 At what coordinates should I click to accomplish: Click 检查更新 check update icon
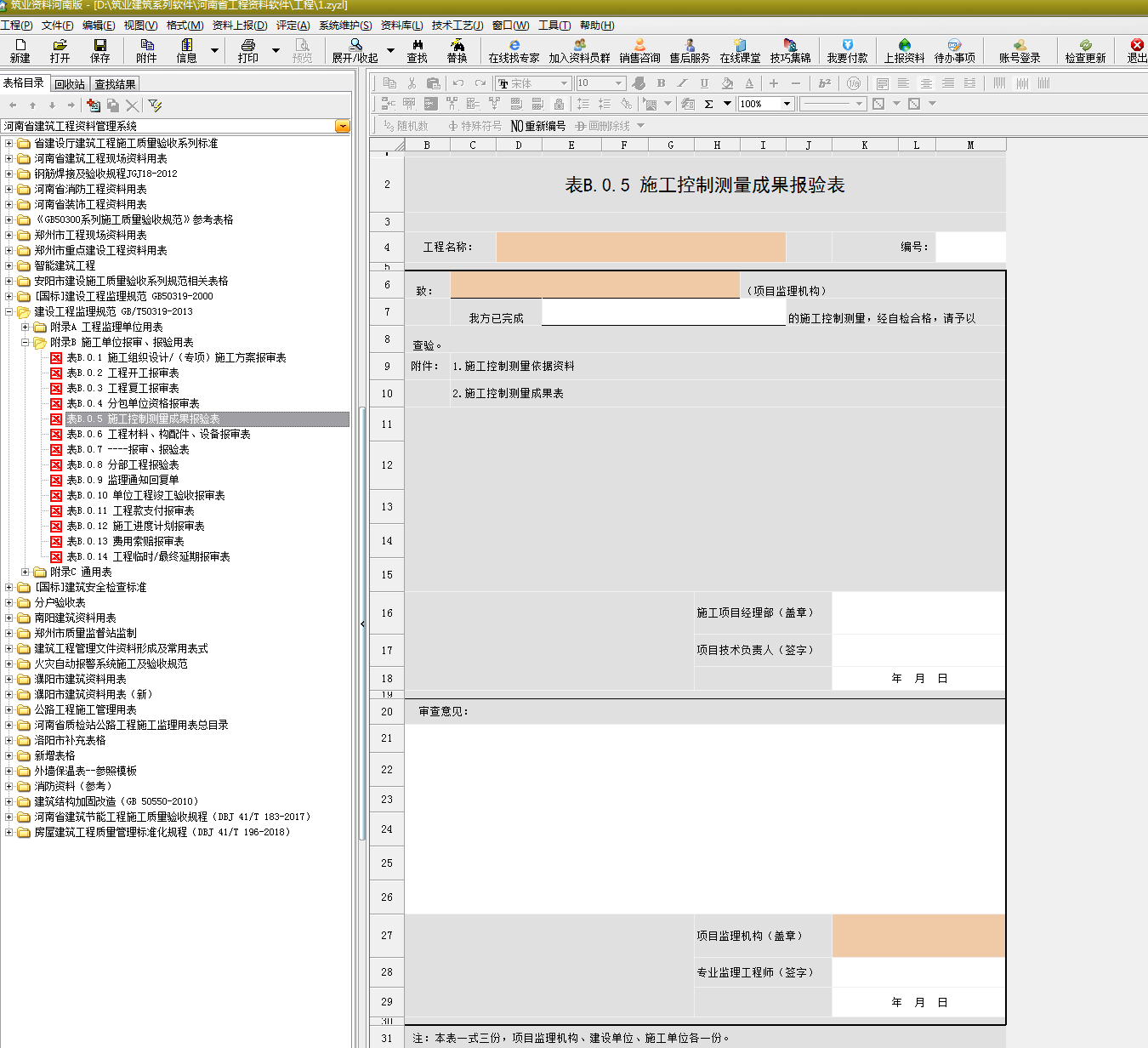pyautogui.click(x=1085, y=50)
